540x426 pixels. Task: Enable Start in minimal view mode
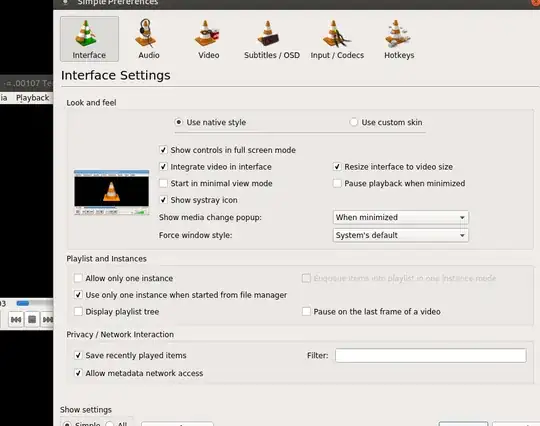click(x=163, y=183)
